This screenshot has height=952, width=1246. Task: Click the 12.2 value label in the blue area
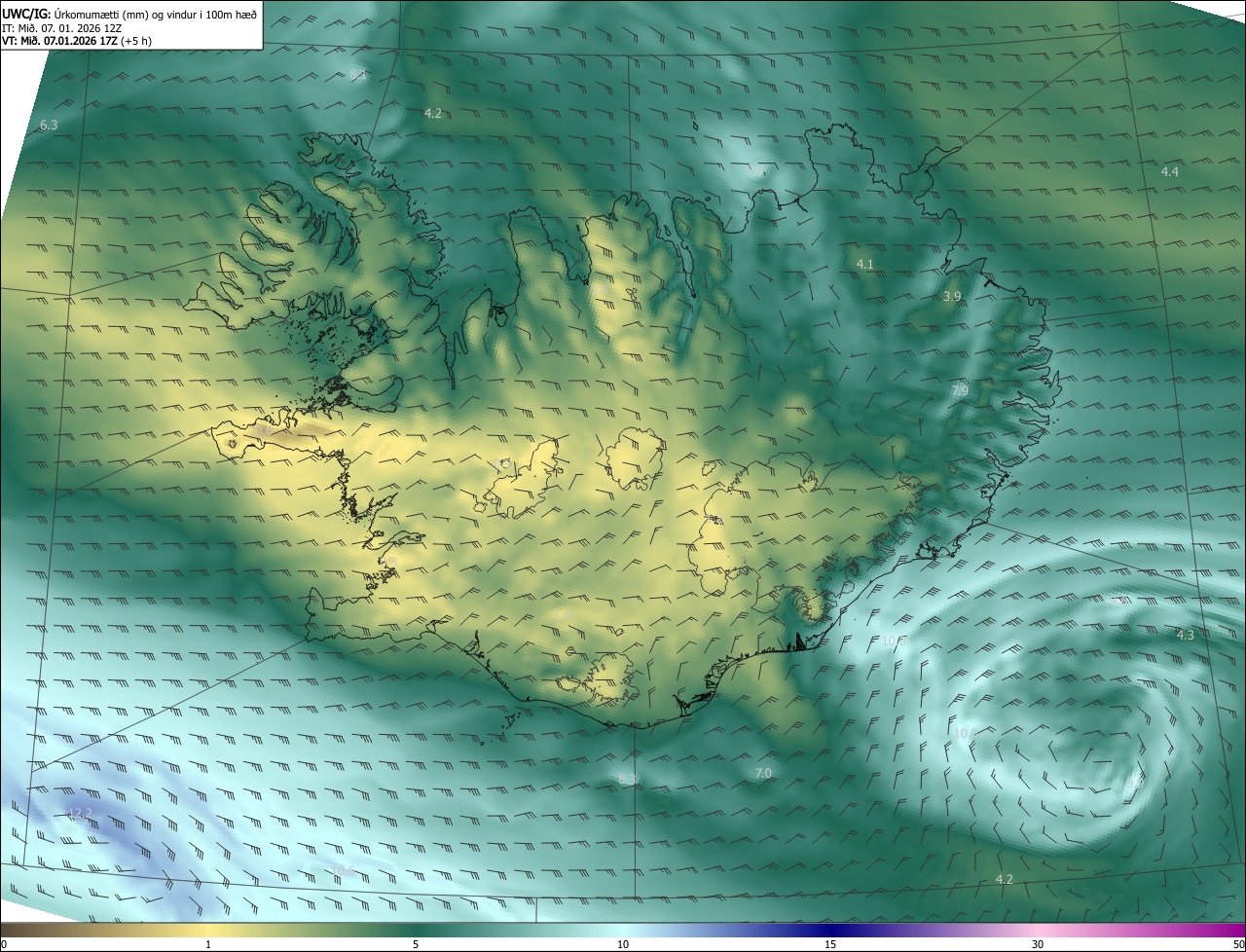[80, 813]
